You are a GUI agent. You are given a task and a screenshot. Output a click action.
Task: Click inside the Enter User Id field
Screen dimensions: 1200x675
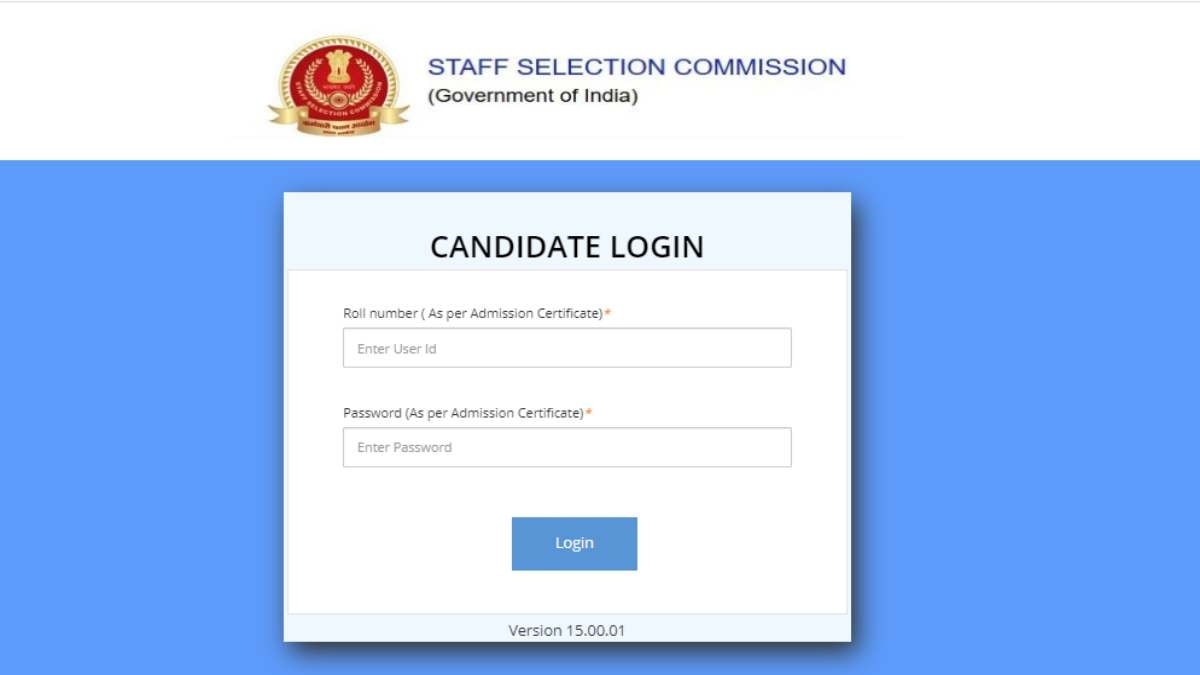click(x=567, y=347)
